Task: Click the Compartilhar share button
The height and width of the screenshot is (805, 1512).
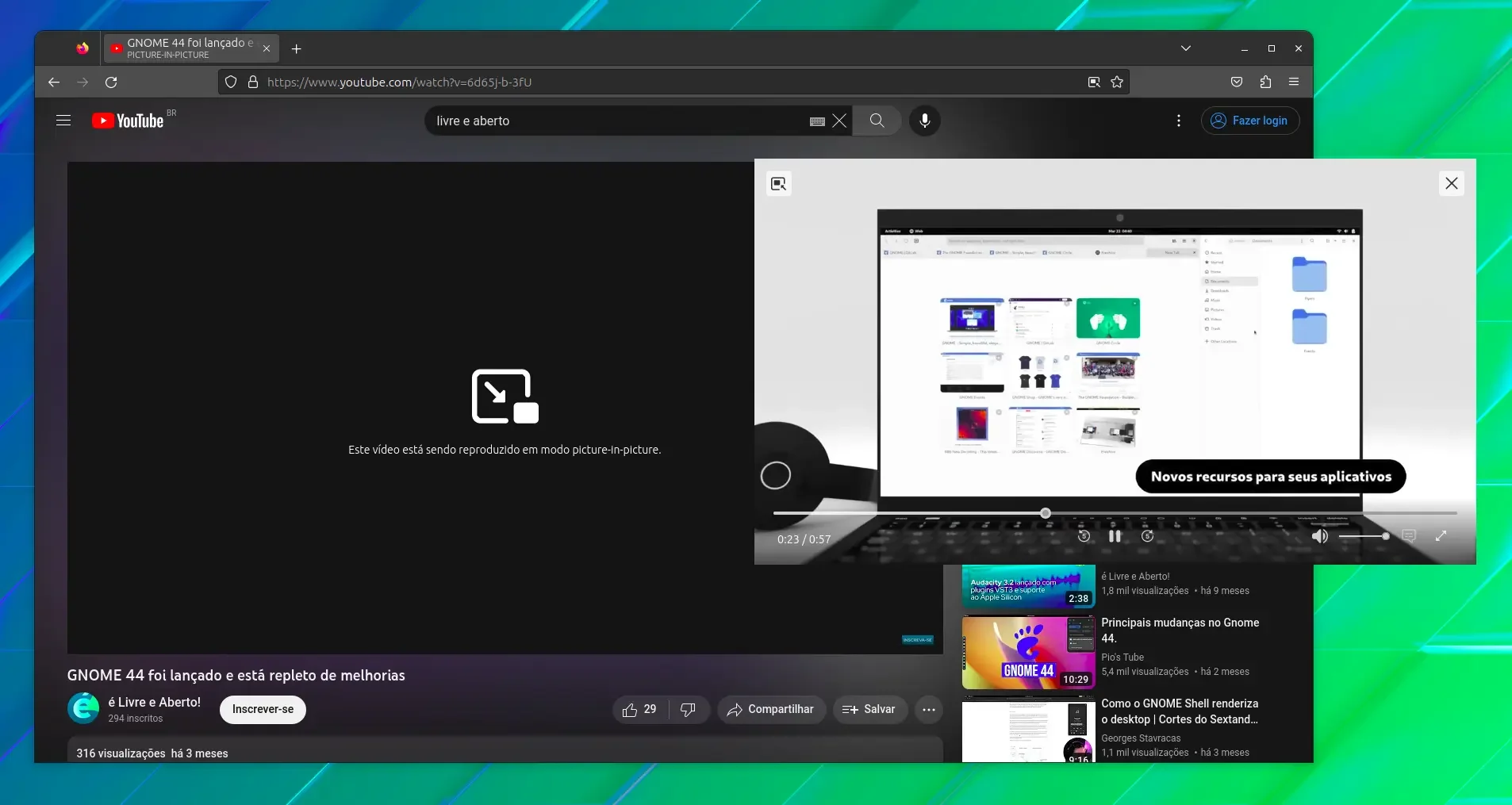Action: 771,709
